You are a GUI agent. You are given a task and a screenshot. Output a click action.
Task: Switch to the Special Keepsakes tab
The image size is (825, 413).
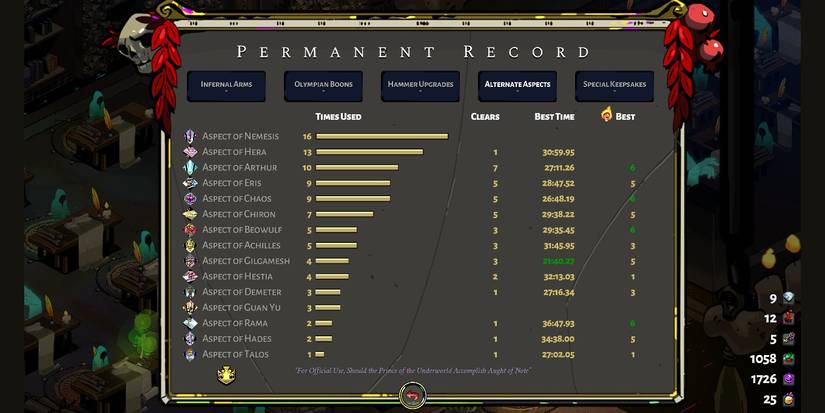point(615,86)
